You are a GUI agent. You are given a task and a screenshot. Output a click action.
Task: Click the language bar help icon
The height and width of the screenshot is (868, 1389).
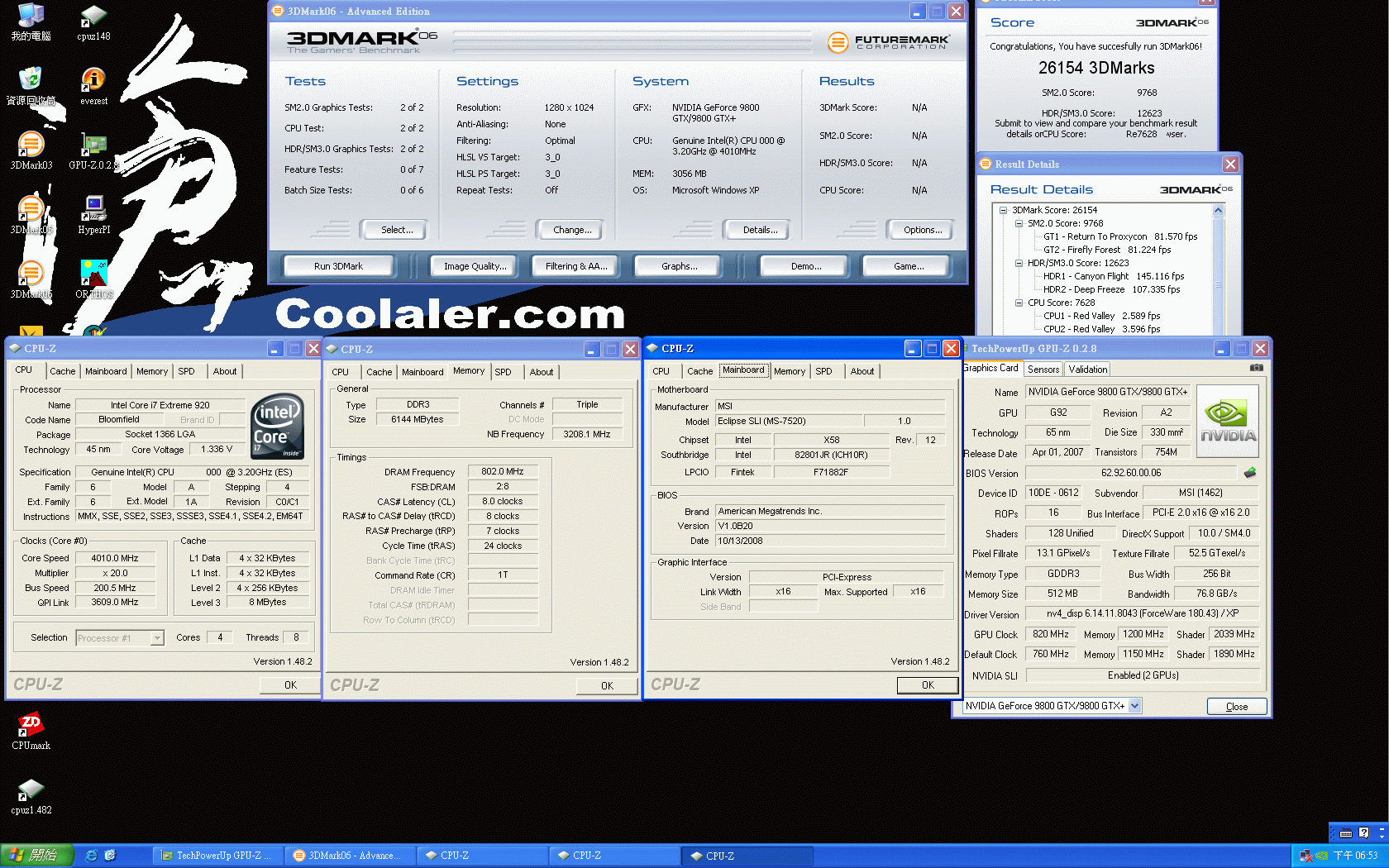point(1363,833)
